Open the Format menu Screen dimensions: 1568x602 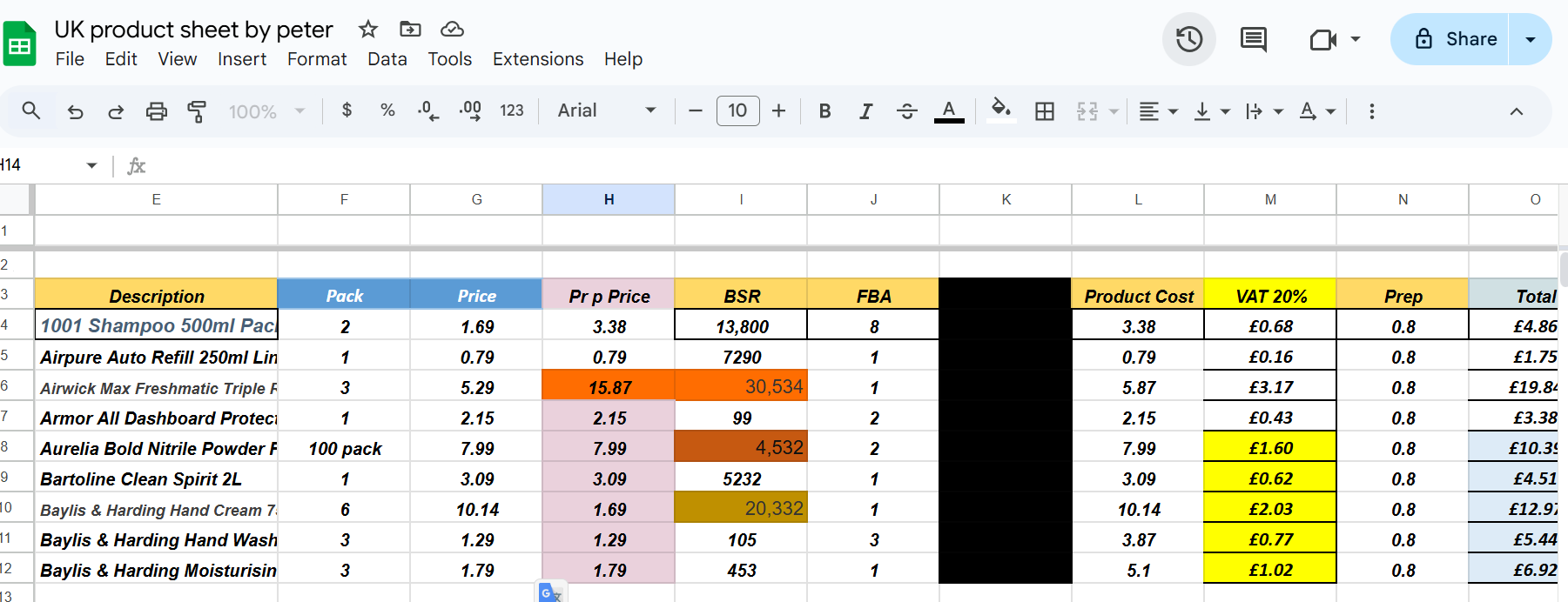pyautogui.click(x=317, y=59)
